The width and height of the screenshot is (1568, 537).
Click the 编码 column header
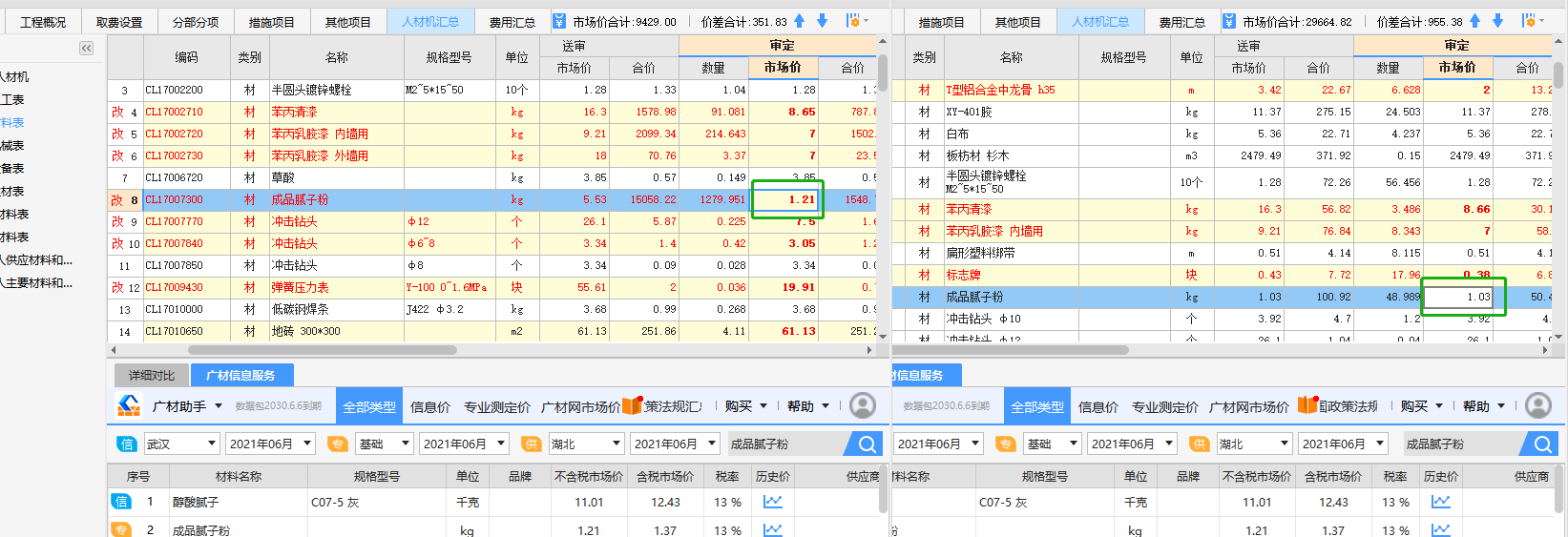click(186, 57)
